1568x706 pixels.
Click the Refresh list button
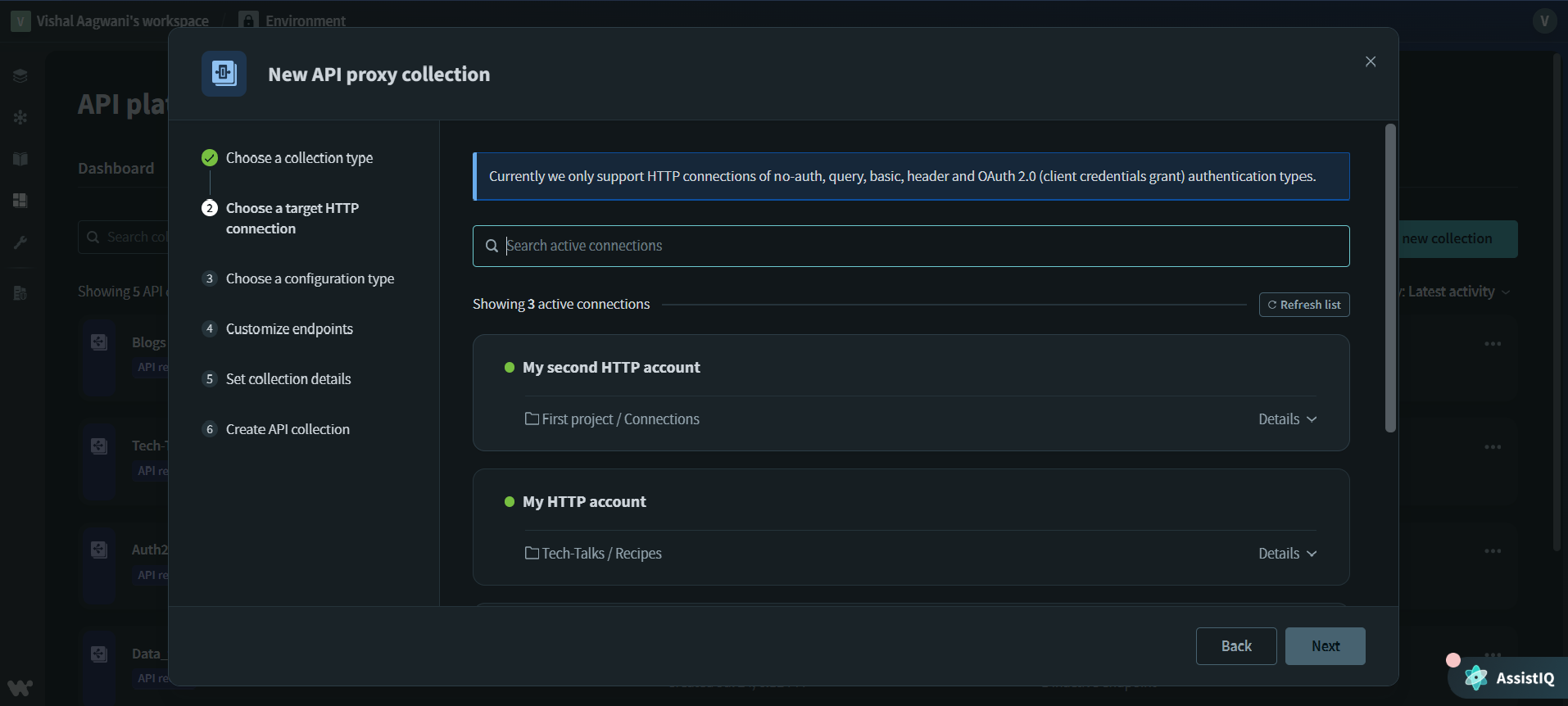point(1303,304)
